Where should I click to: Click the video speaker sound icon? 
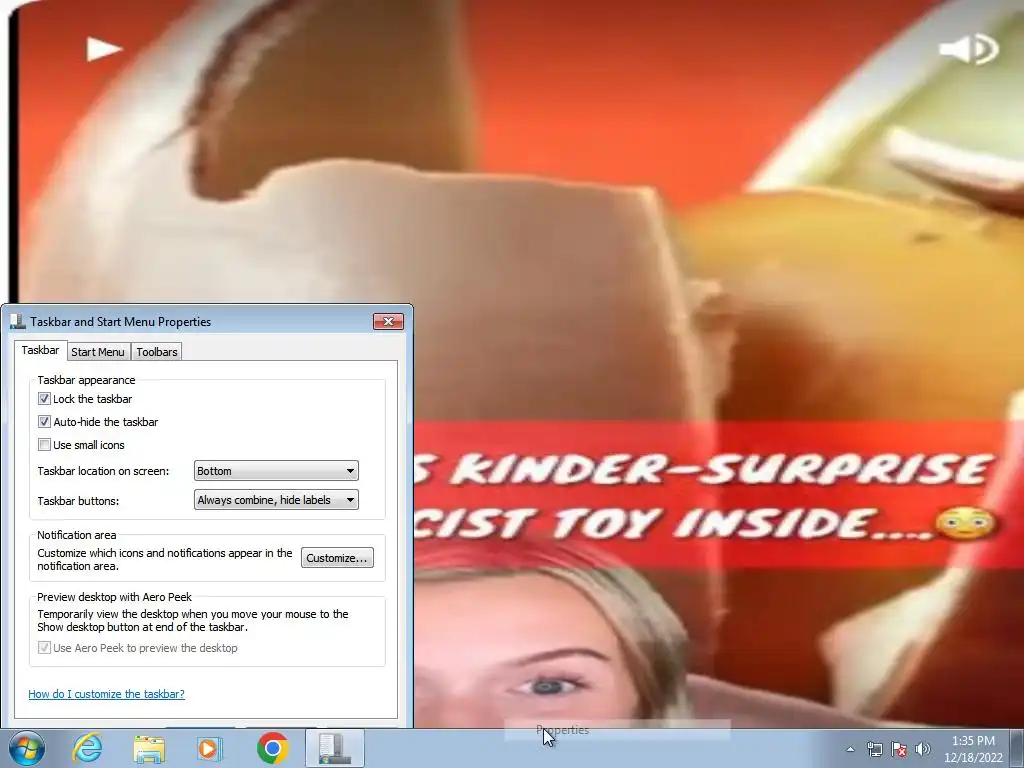point(969,49)
